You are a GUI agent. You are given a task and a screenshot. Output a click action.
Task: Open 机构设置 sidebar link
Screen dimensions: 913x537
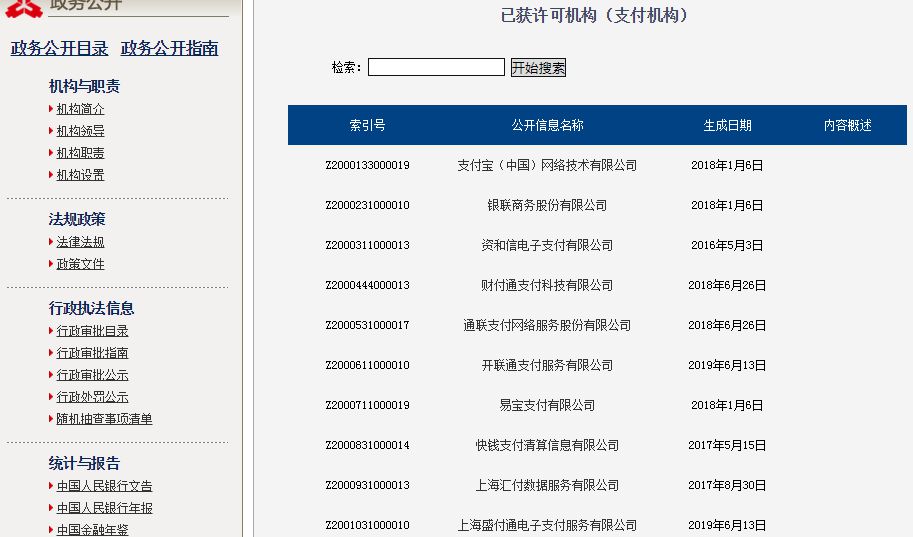pyautogui.click(x=80, y=175)
